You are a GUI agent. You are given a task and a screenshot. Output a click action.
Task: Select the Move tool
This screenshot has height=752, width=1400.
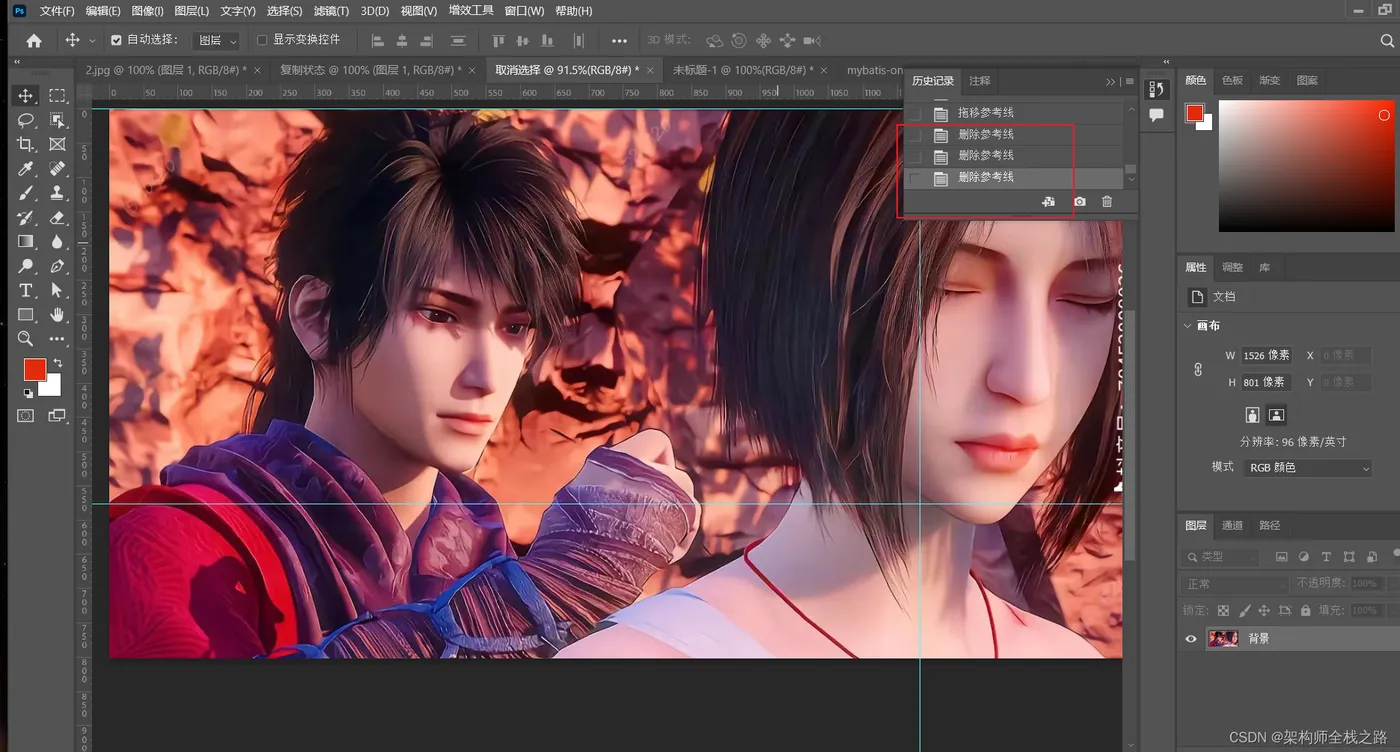coord(26,96)
